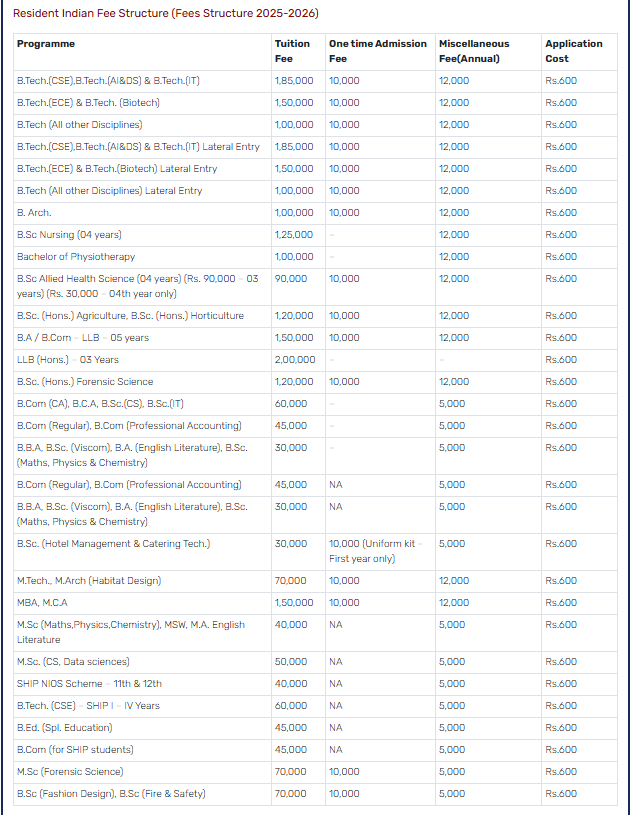This screenshot has height=815, width=633.
Task: Click B.Tech. (CSE) – SHIP I – IV Years
Action: (x=88, y=705)
